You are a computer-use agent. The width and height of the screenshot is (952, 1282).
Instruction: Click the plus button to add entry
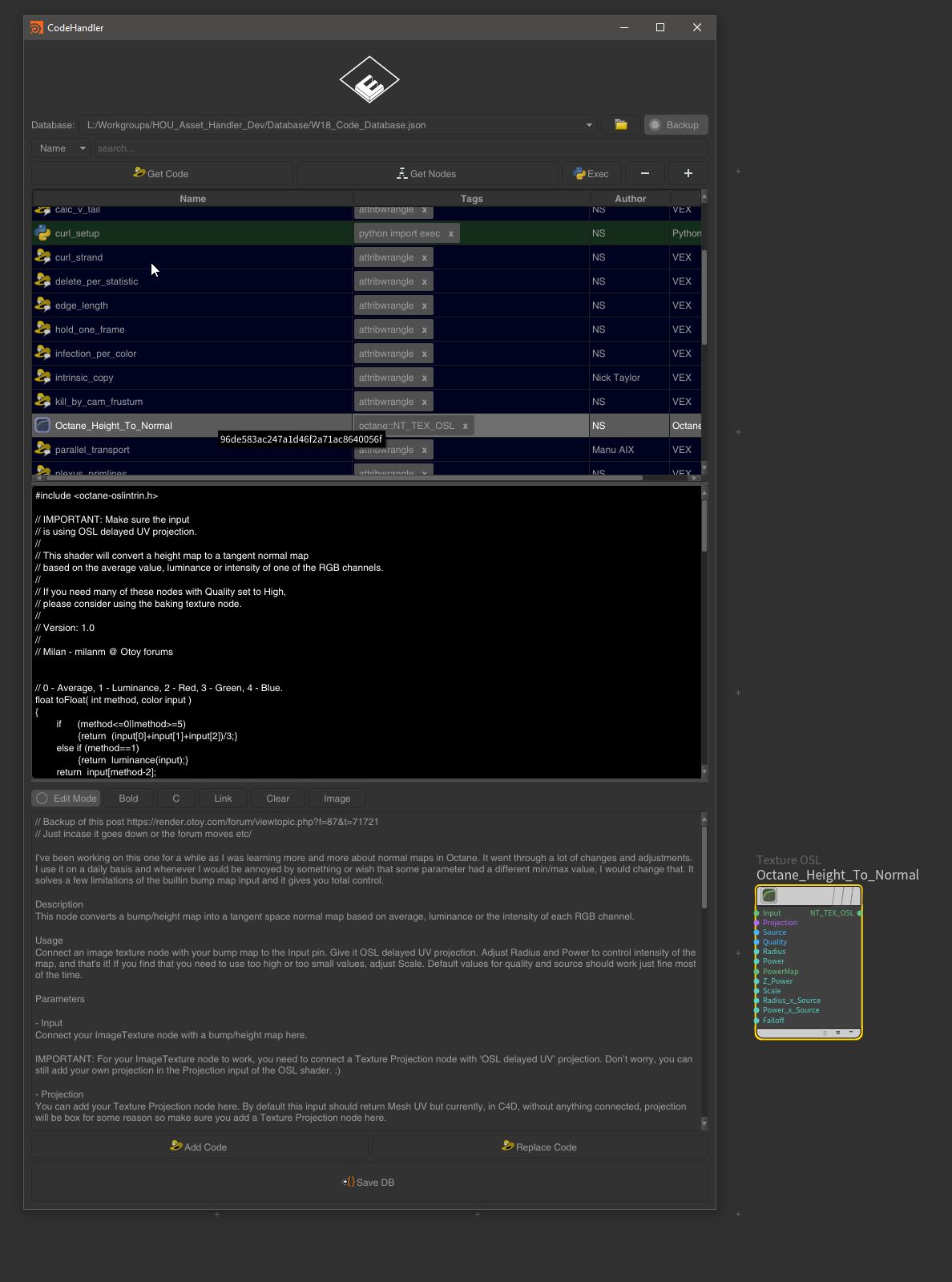point(688,174)
